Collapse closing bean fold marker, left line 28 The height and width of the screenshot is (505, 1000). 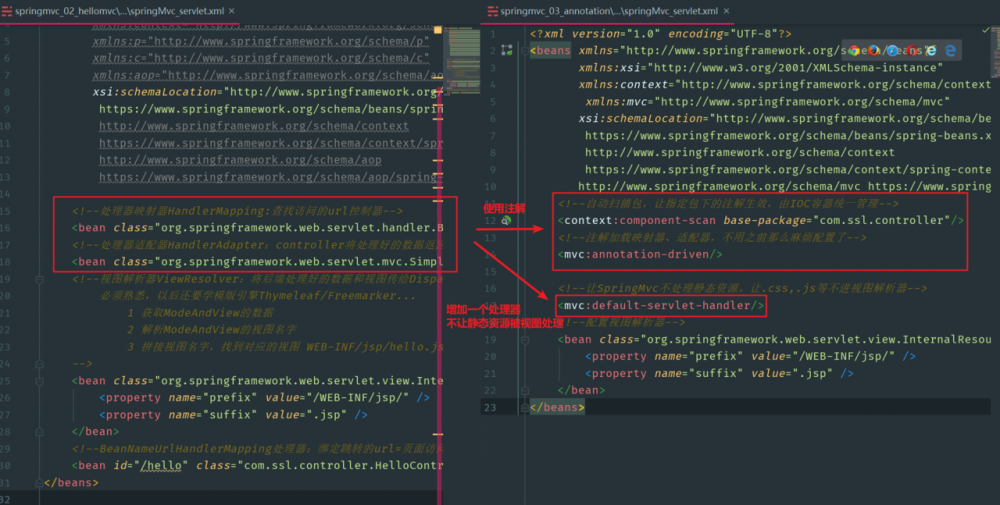coord(39,432)
